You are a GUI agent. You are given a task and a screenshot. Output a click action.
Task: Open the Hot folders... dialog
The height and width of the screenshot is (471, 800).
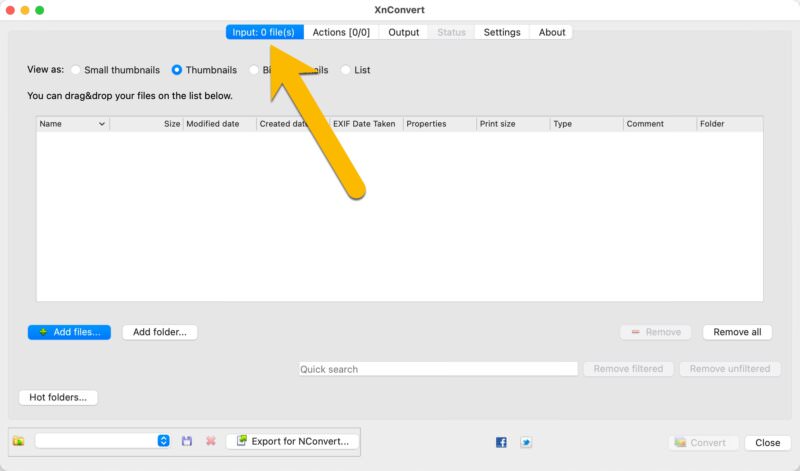pos(58,398)
